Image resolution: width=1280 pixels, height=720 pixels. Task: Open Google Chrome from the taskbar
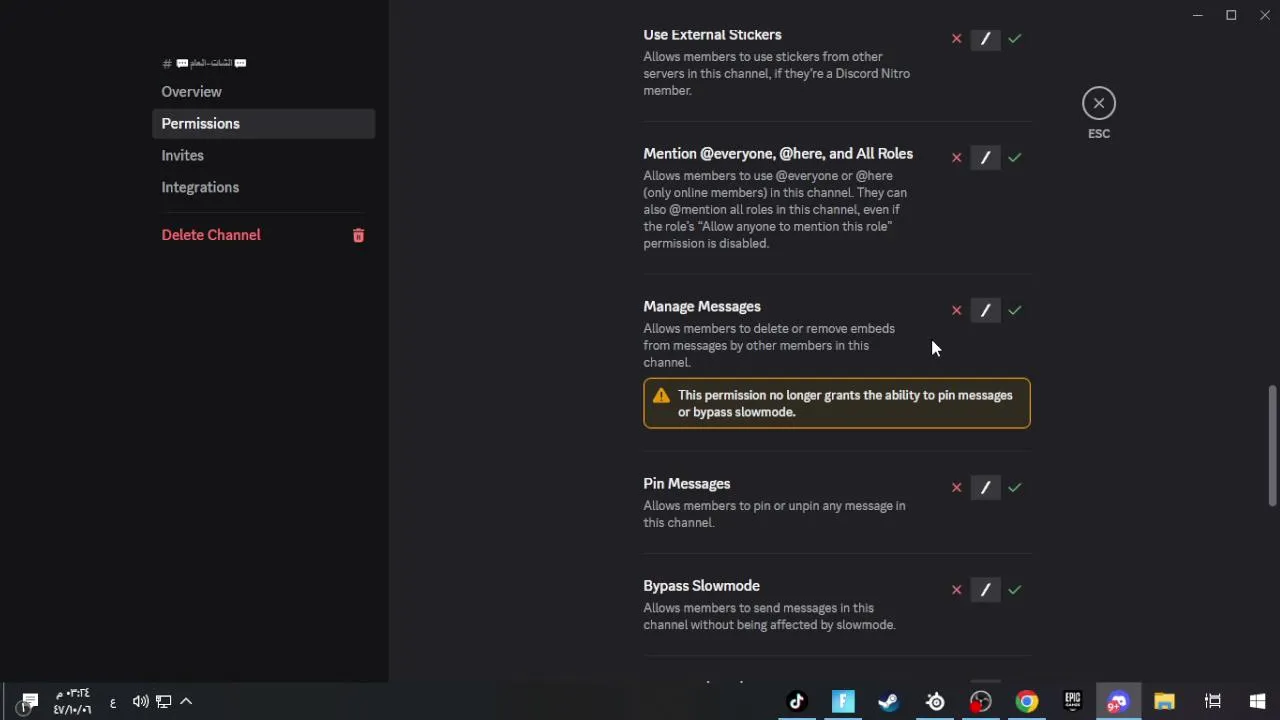coord(1027,702)
